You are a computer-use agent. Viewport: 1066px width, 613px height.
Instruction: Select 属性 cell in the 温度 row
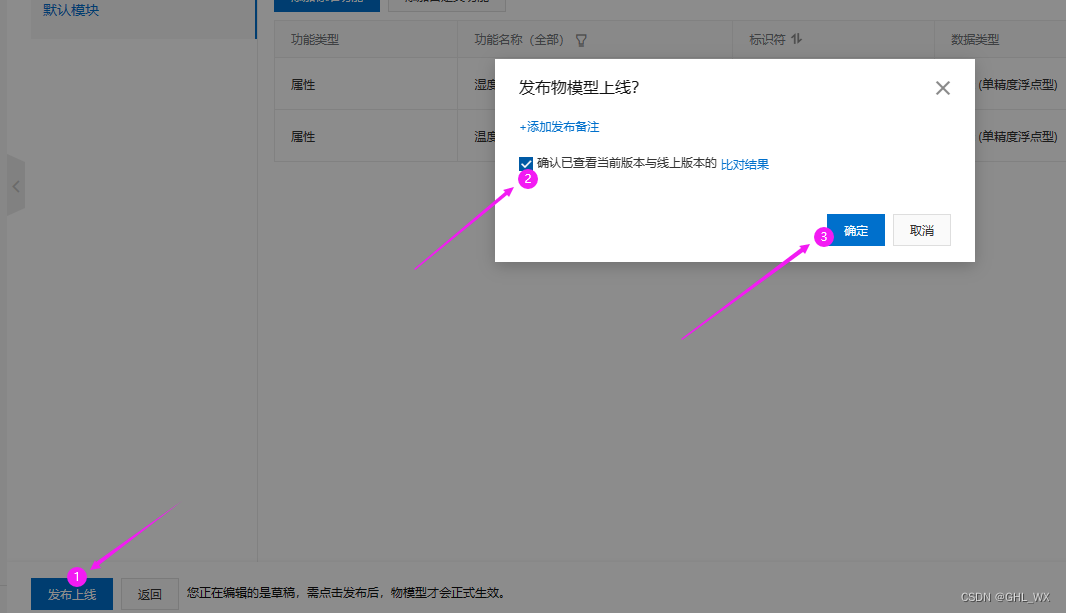[x=303, y=137]
